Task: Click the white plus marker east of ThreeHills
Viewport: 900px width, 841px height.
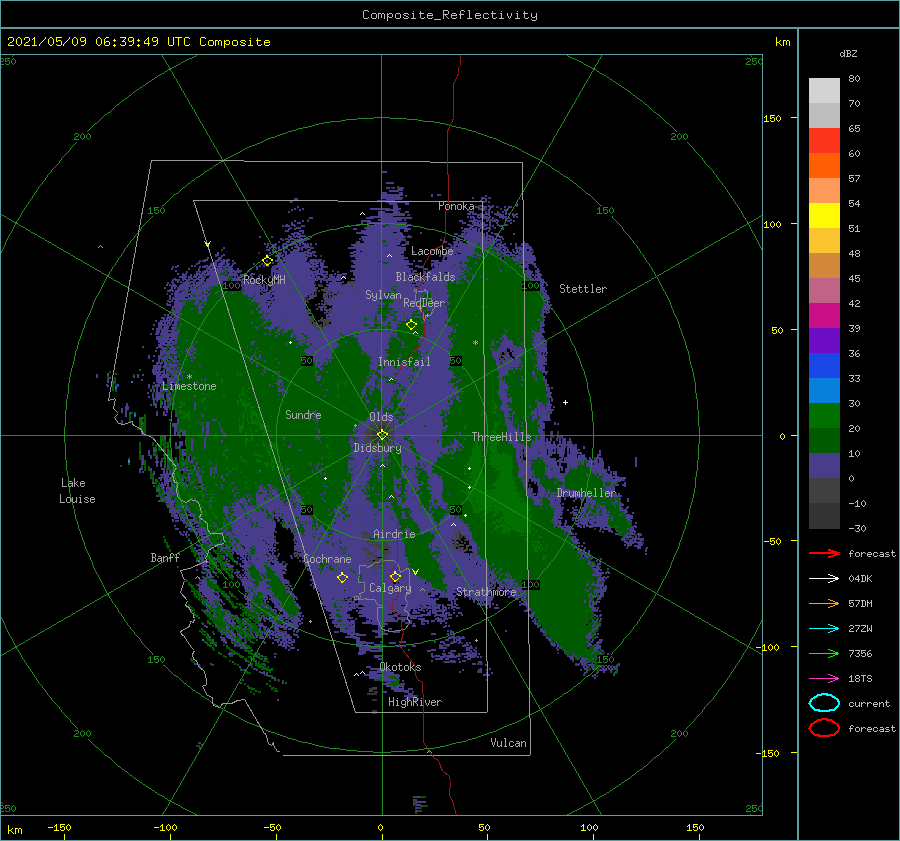Action: tap(565, 402)
